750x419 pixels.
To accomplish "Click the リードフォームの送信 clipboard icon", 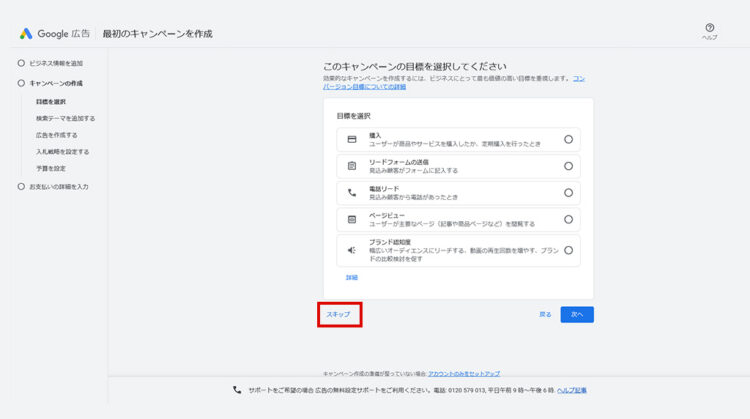I will coord(352,166).
